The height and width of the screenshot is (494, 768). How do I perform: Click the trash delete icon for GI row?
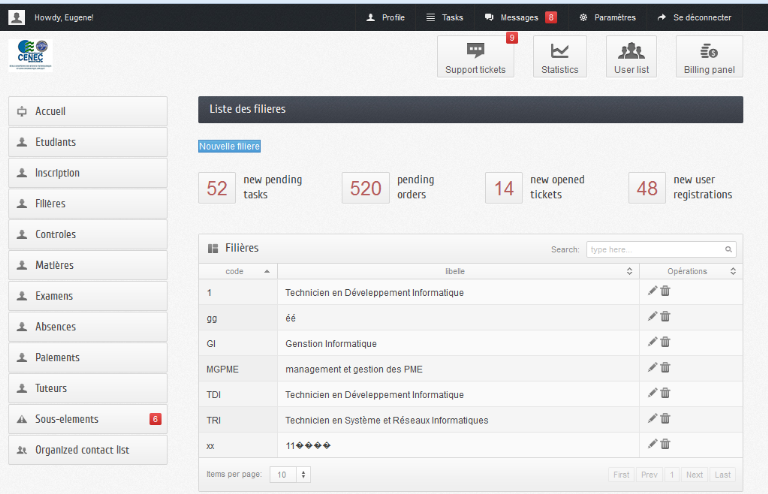click(x=665, y=342)
